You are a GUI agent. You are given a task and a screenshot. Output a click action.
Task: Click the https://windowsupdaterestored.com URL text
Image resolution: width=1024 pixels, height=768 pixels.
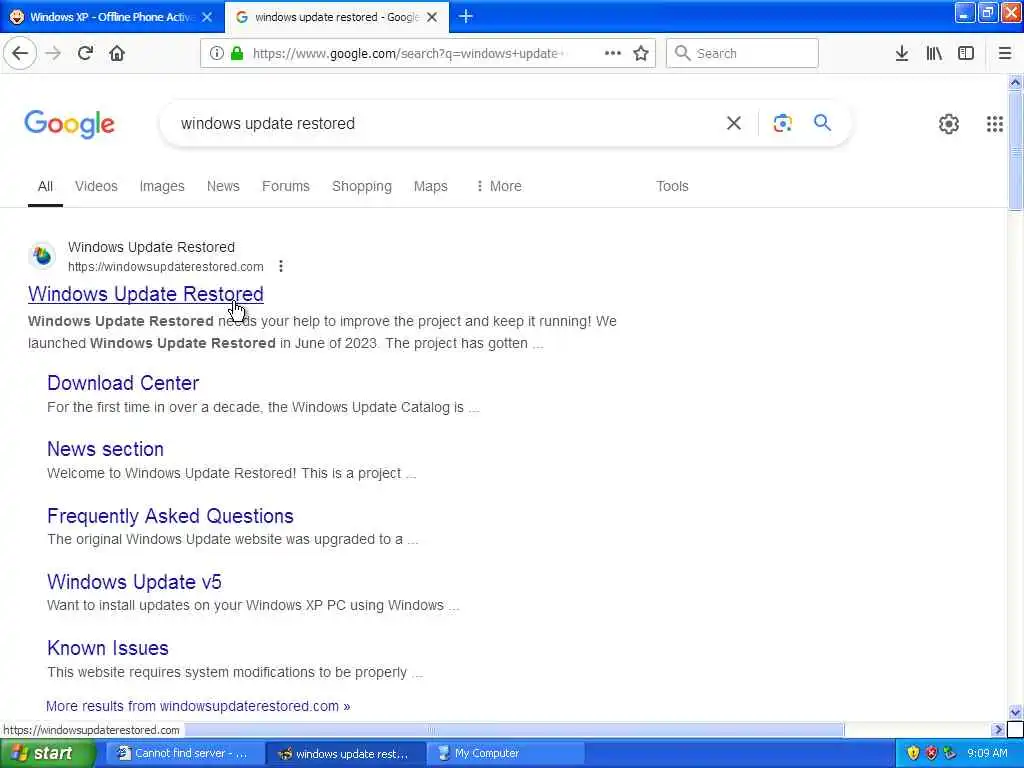click(166, 266)
